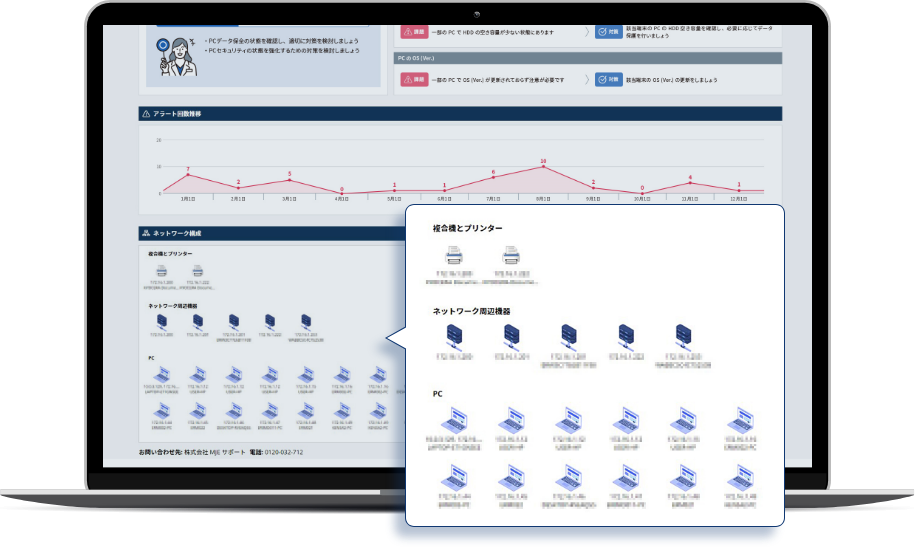Click the red 課題 badge for HDD space

pyautogui.click(x=412, y=32)
